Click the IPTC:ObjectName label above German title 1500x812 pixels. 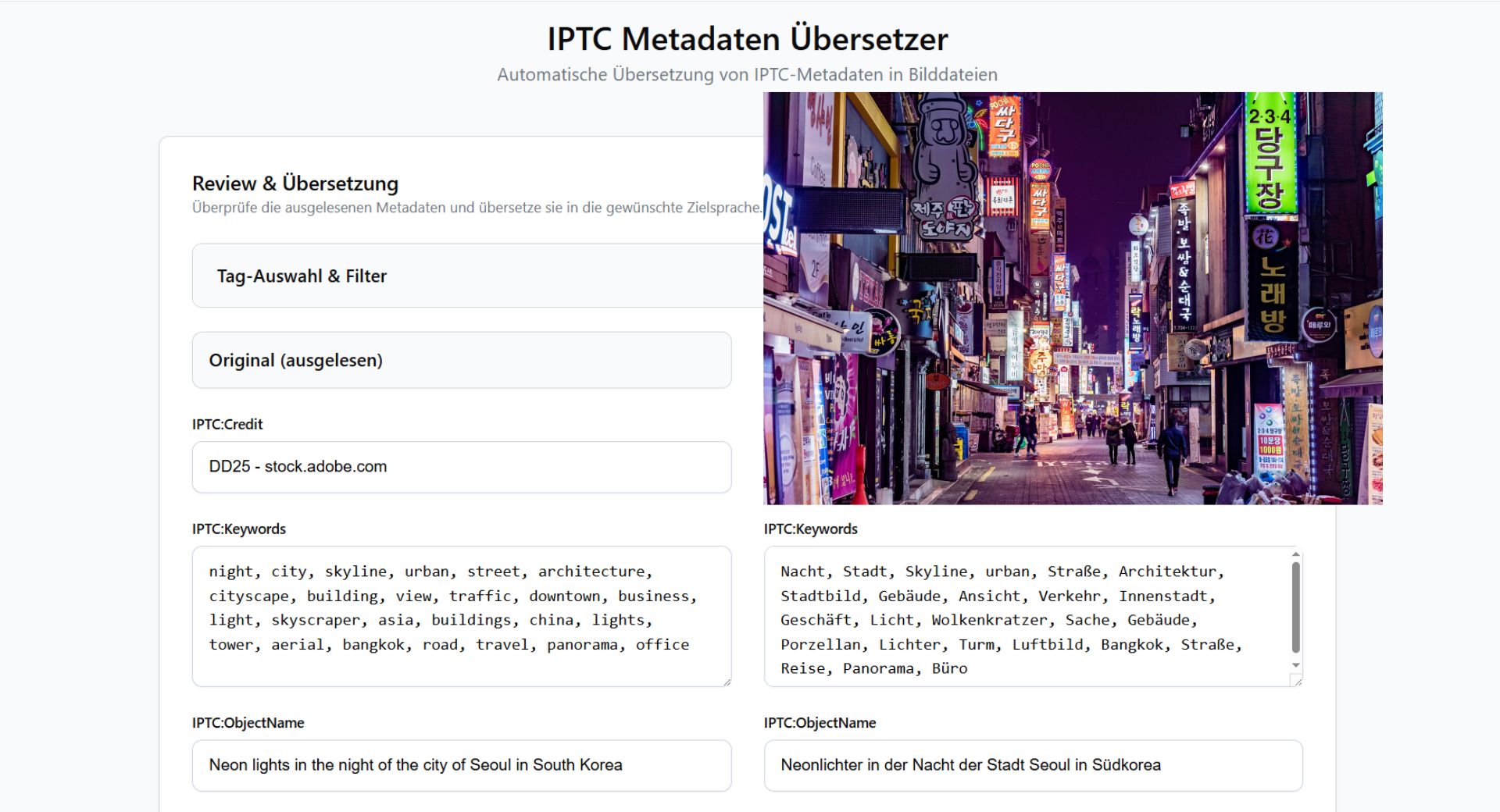[x=820, y=723]
